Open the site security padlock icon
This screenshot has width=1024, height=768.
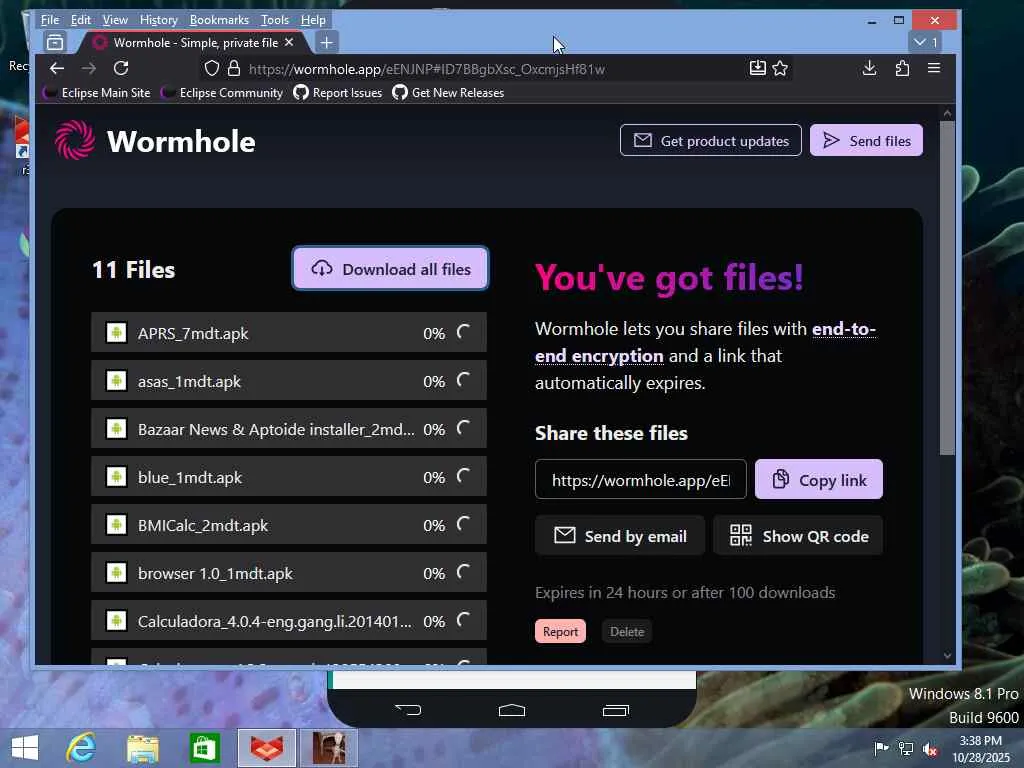(234, 69)
